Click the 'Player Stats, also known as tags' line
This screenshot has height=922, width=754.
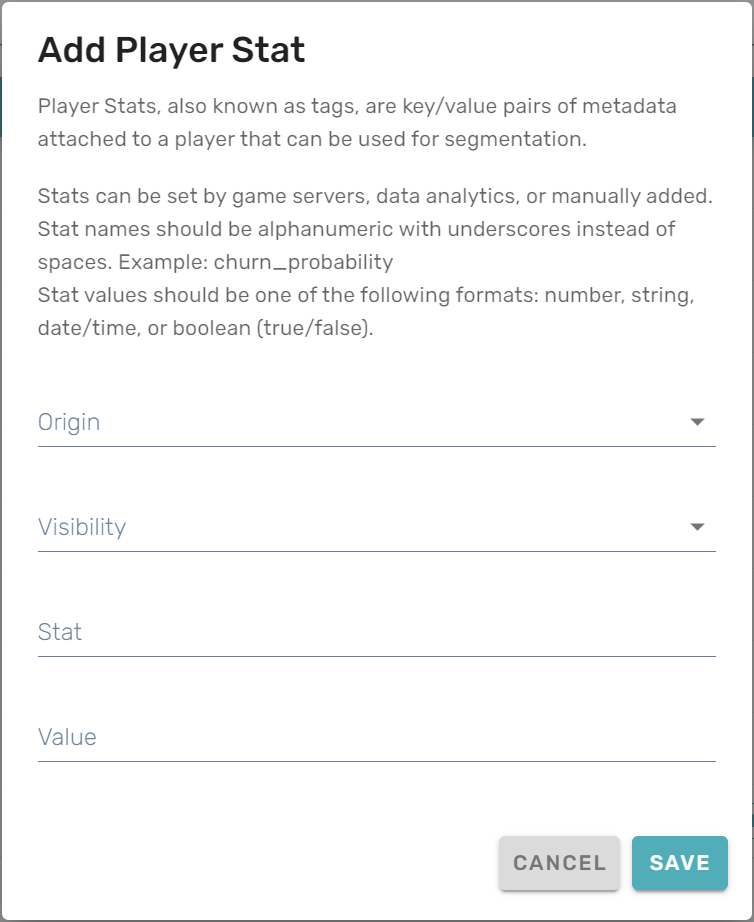[370, 107]
